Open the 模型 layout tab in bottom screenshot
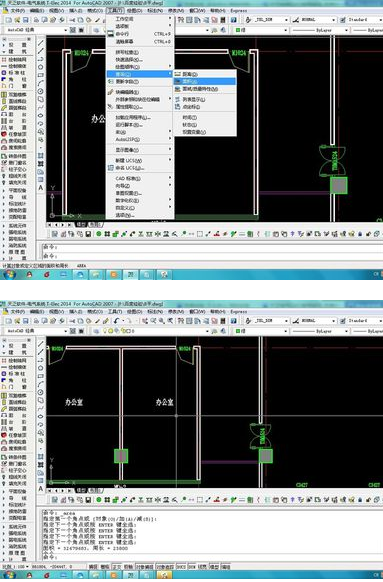 [81, 490]
